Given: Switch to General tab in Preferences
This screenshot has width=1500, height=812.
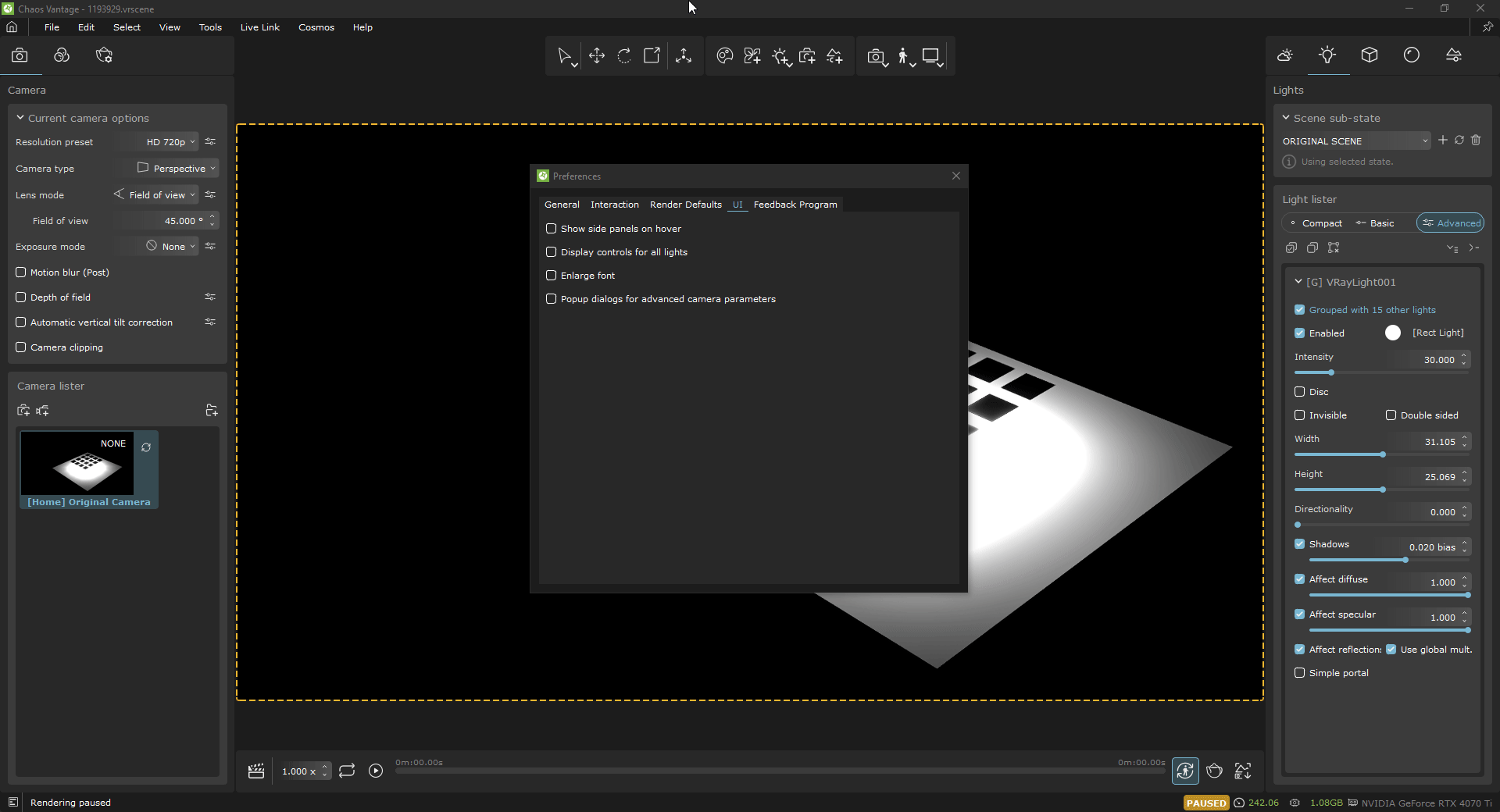Looking at the screenshot, I should pos(562,205).
